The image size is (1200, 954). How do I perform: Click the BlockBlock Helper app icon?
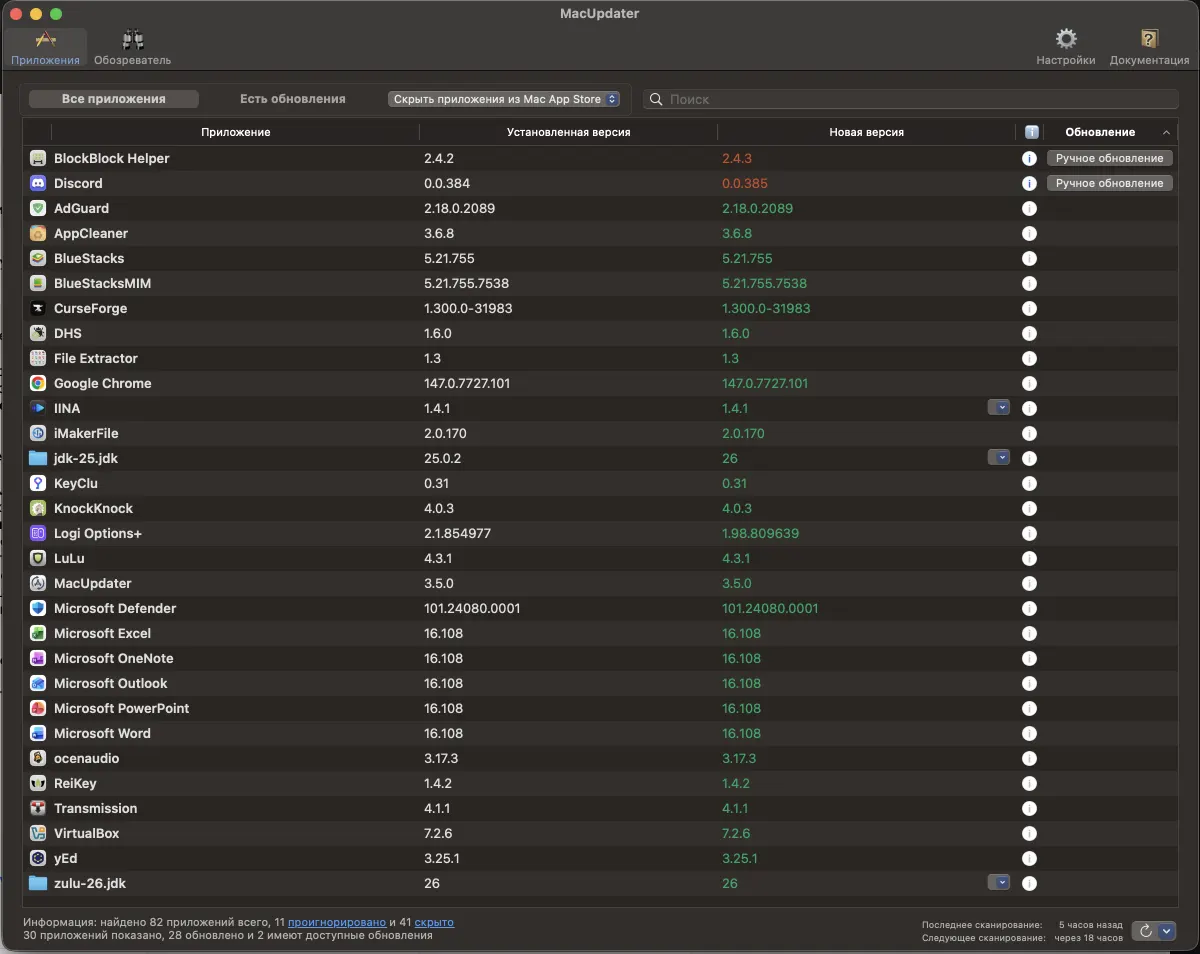point(38,158)
